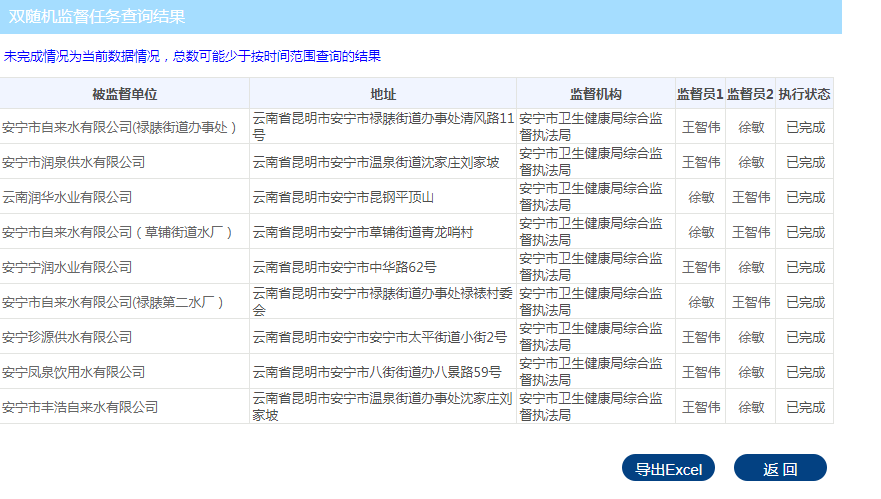Screen dimensions: 881x499
Task: Select the 监督员1 column header
Action: point(700,94)
